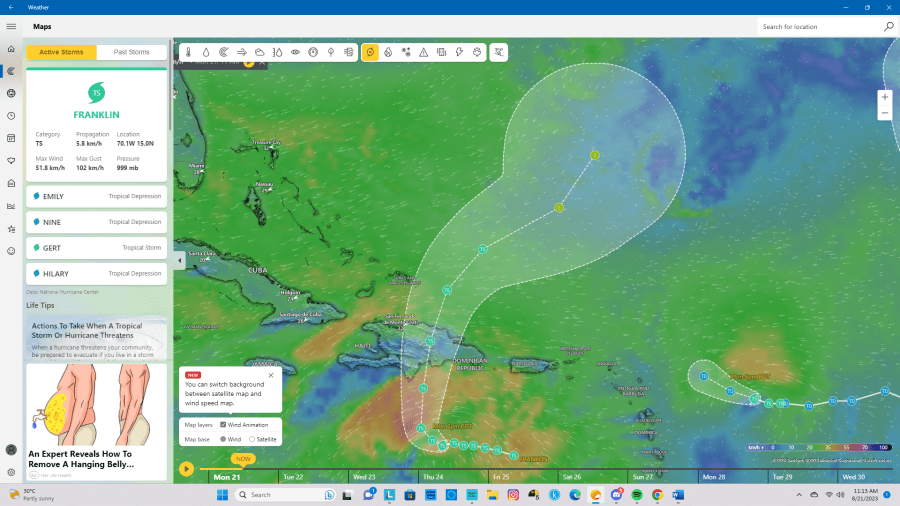Select the Temperature map layer icon
The height and width of the screenshot is (506, 900).
coord(188,51)
